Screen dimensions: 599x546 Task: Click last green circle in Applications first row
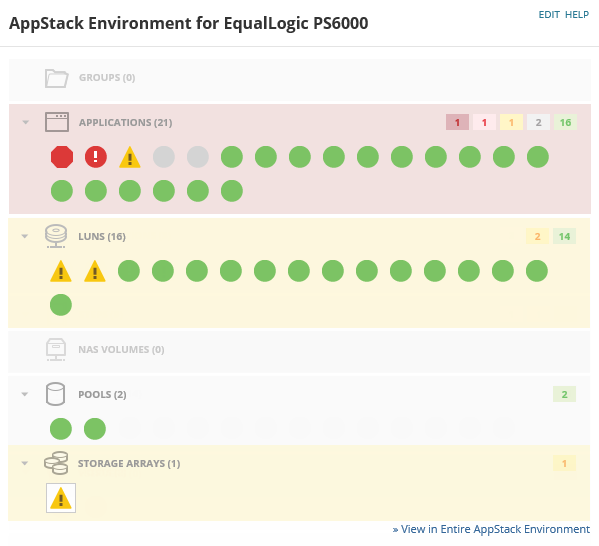click(x=538, y=157)
